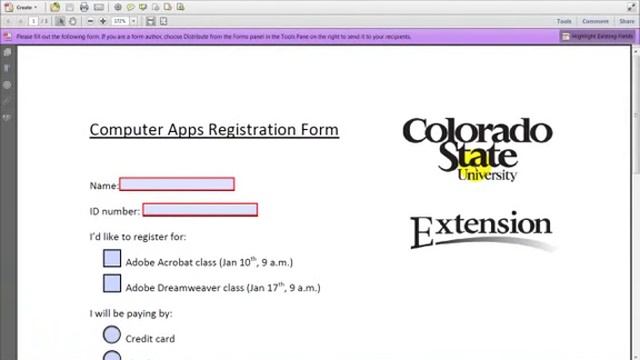This screenshot has height=360, width=640.
Task: Print the document with printer icon
Action: [x=84, y=7]
